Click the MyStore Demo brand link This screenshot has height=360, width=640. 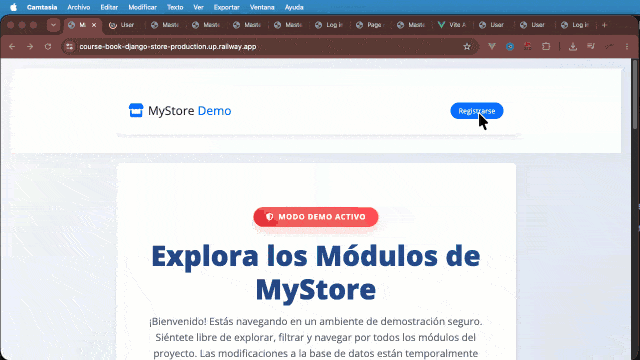[180, 111]
